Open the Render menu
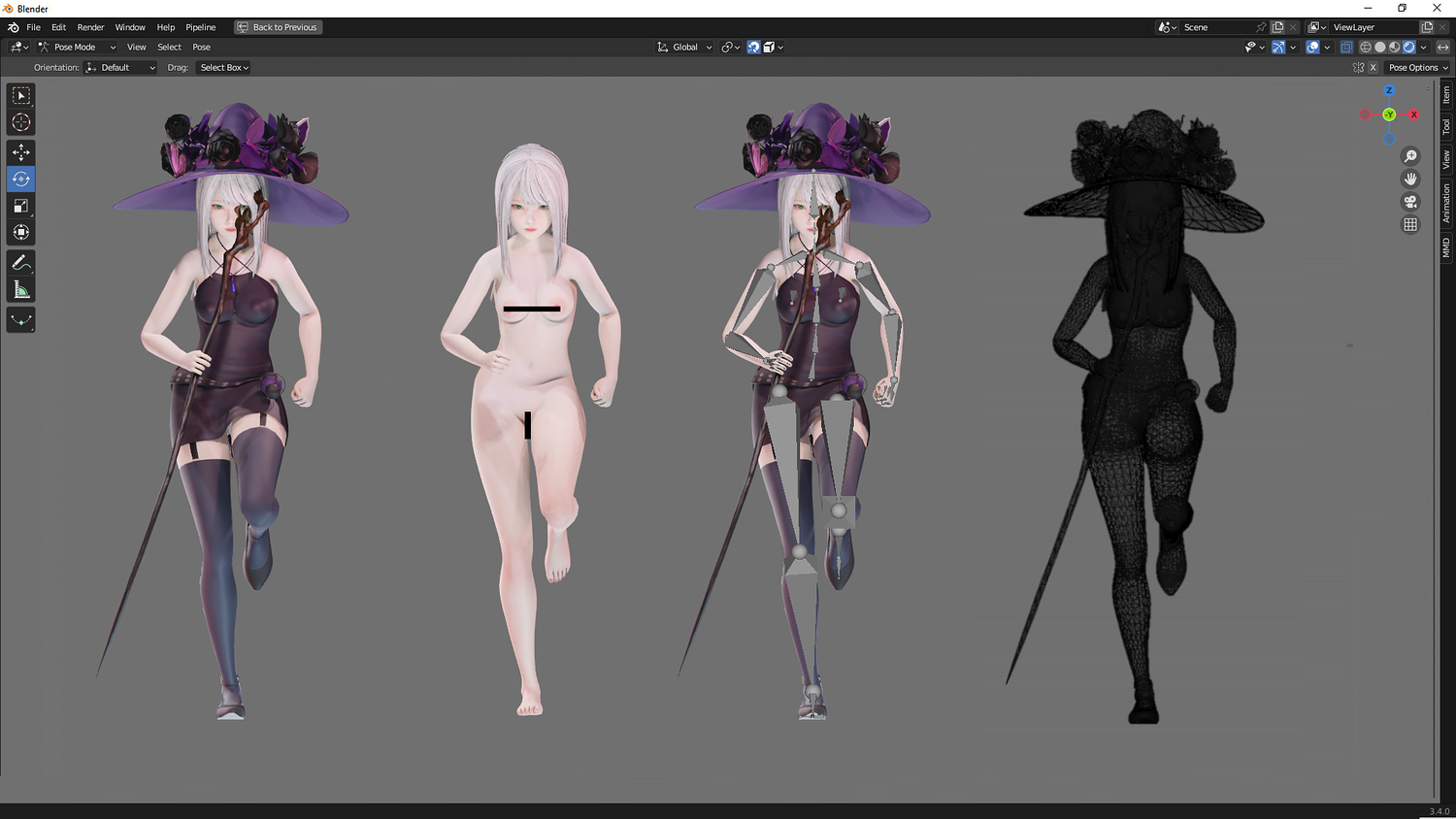The width and height of the screenshot is (1456, 819). (90, 27)
